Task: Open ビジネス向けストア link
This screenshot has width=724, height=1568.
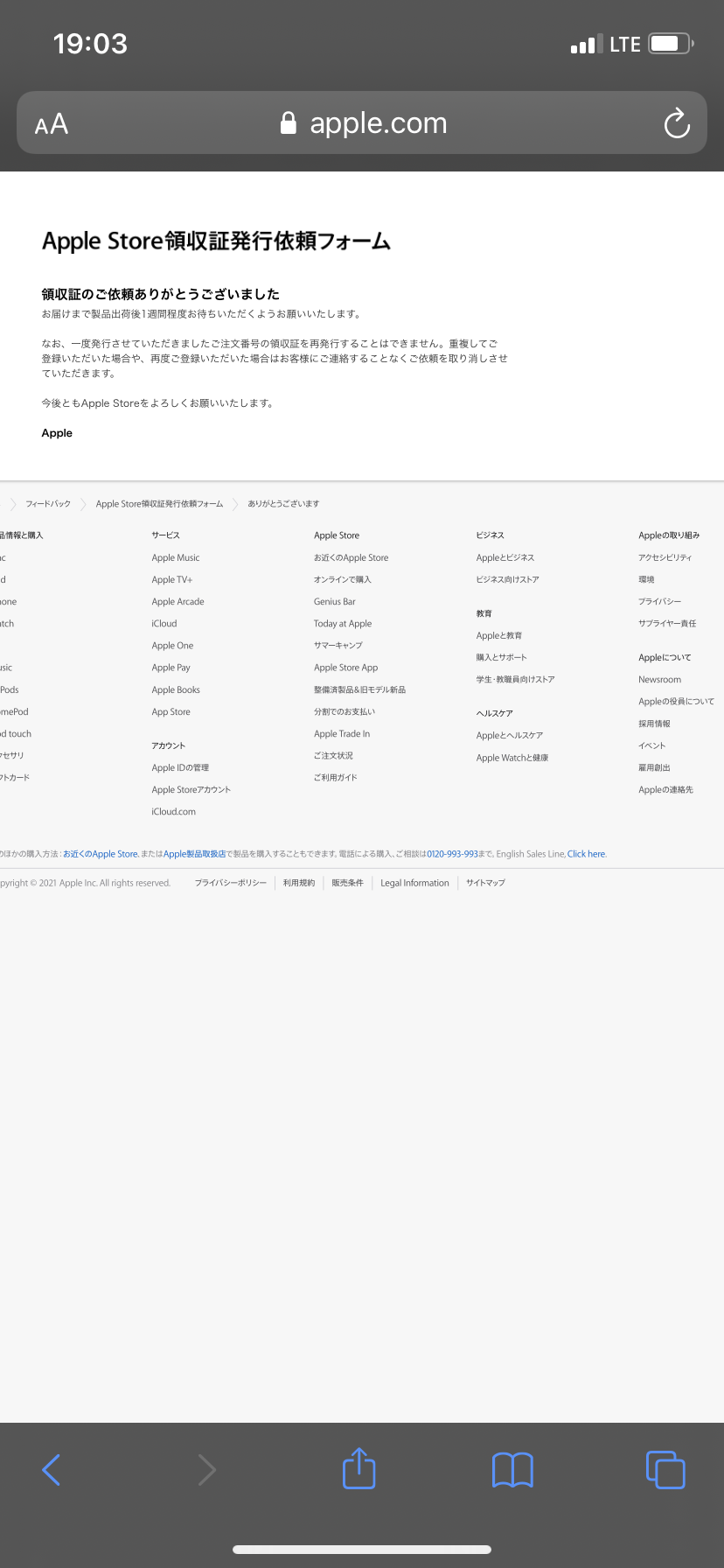Action: pos(507,580)
